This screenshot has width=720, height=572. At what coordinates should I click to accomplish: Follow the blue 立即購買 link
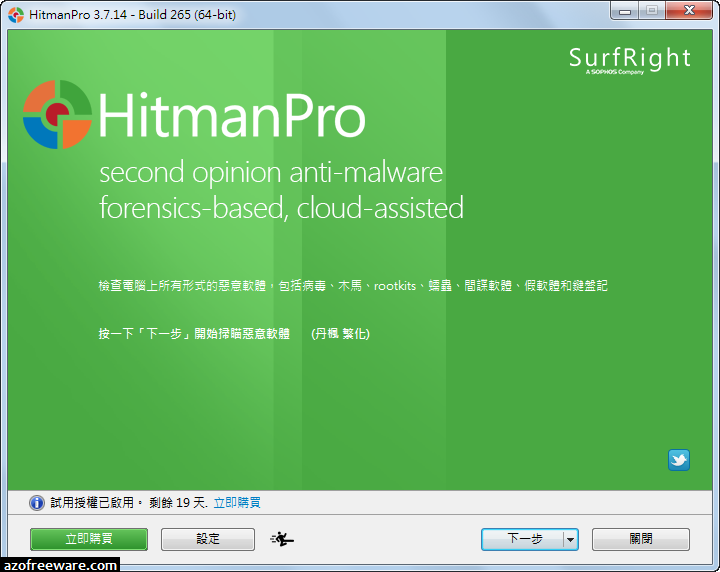click(x=237, y=503)
